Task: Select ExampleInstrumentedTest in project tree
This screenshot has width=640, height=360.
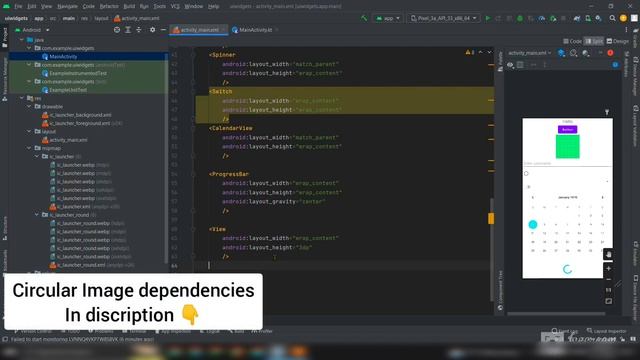Action: coord(78,73)
